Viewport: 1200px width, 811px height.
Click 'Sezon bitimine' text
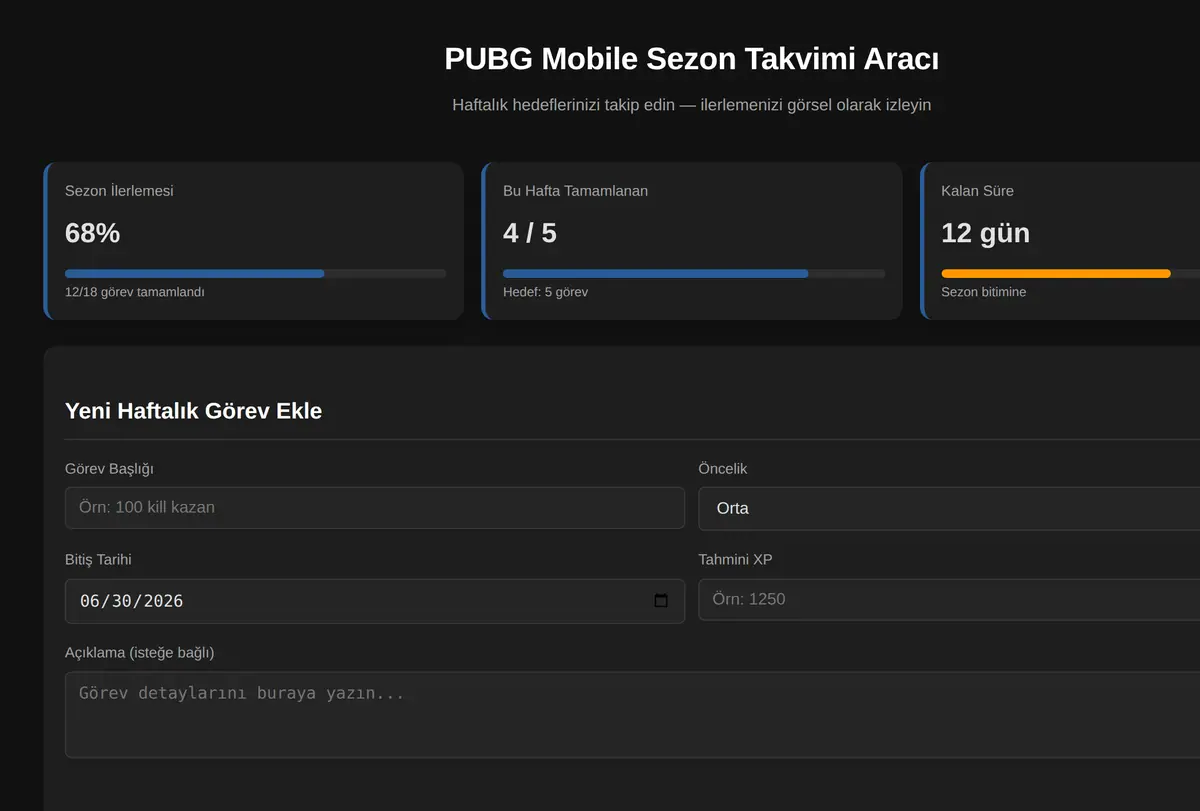(983, 292)
